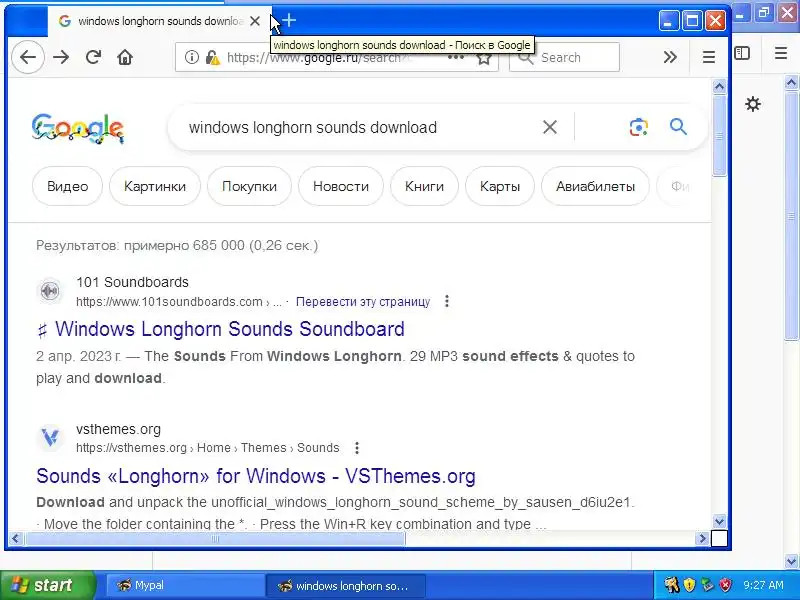Clear the Google search query
The height and width of the screenshot is (600, 800).
549,127
